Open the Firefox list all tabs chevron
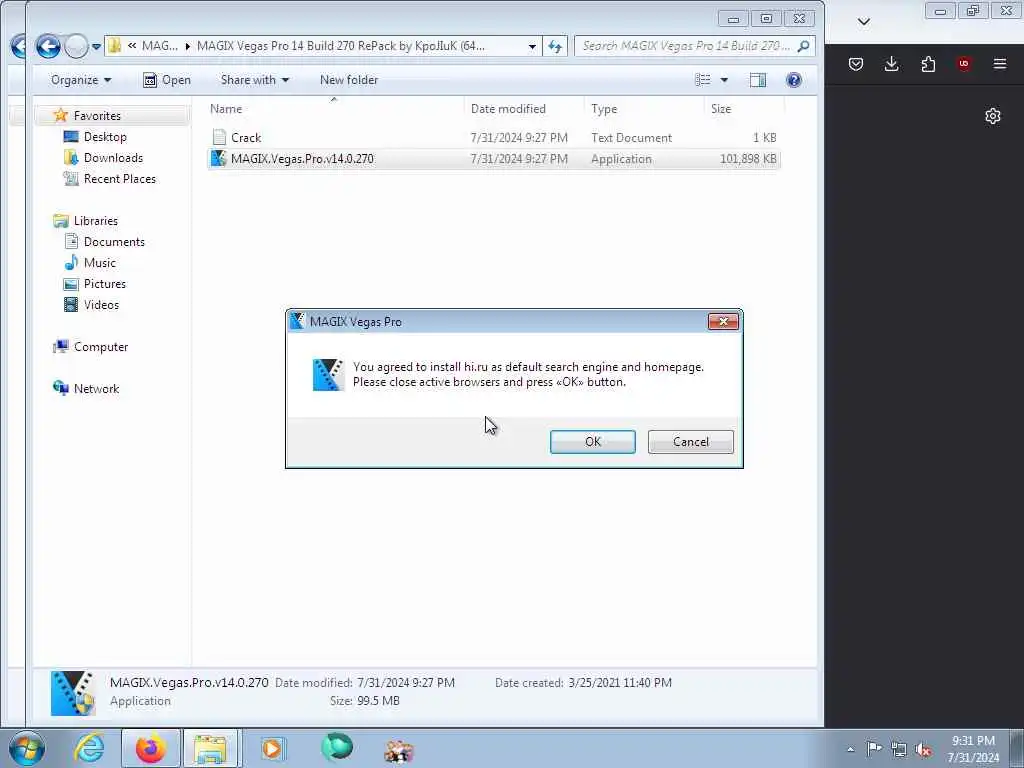The image size is (1024, 768). pyautogui.click(x=863, y=22)
